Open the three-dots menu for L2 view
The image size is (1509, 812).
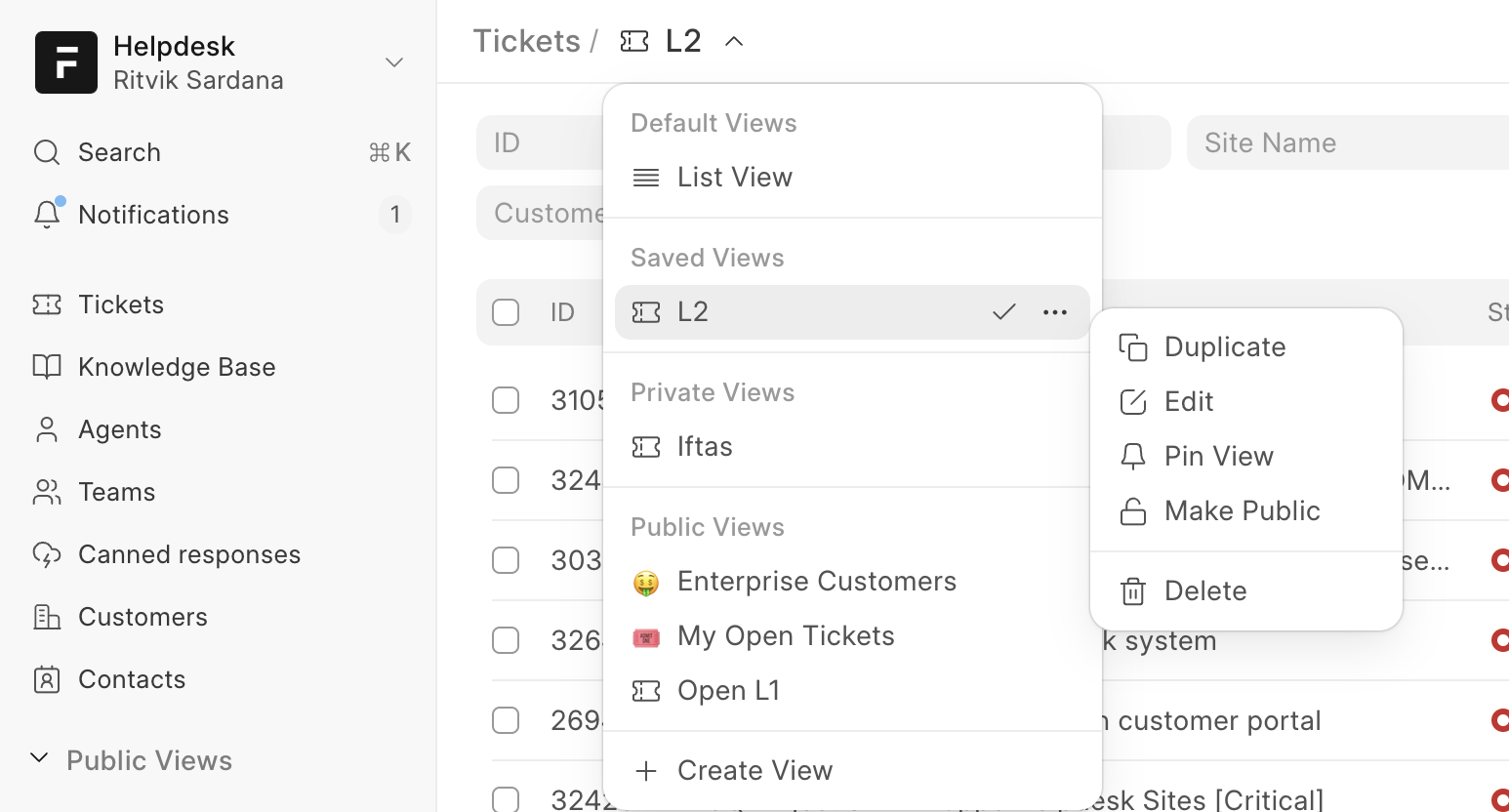click(1054, 312)
